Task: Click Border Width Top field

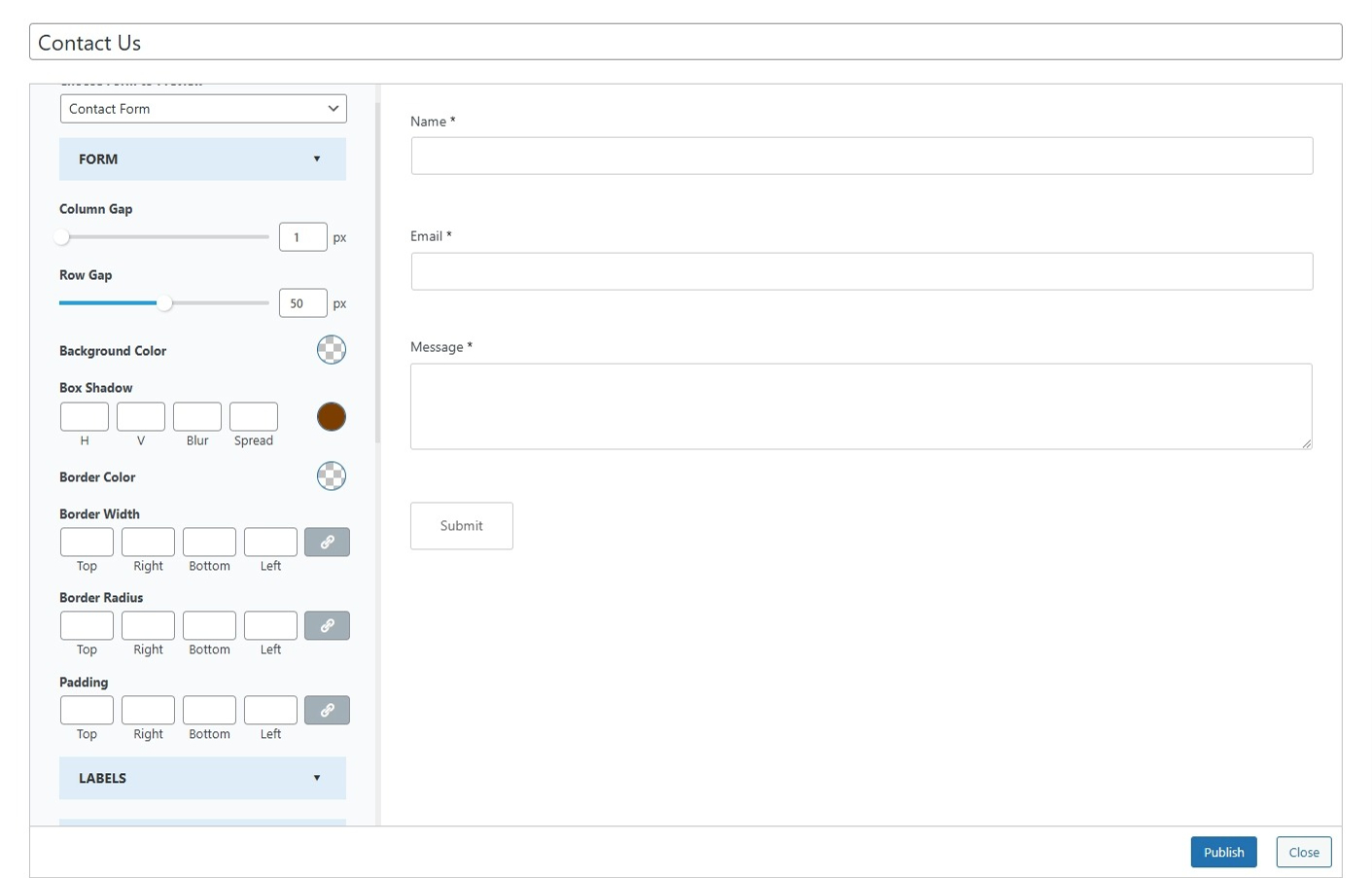Action: (x=87, y=543)
